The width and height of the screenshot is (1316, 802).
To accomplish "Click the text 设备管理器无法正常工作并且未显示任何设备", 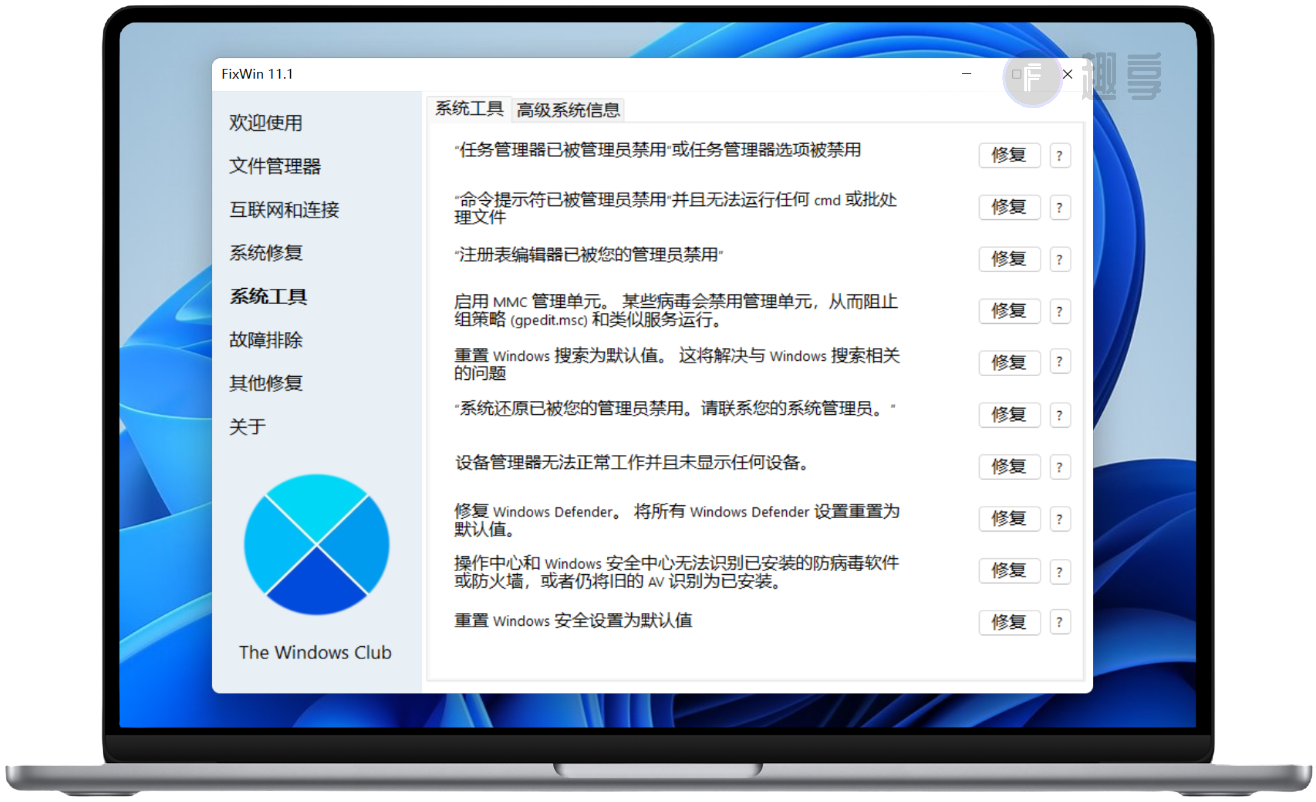I will pyautogui.click(x=632, y=463).
